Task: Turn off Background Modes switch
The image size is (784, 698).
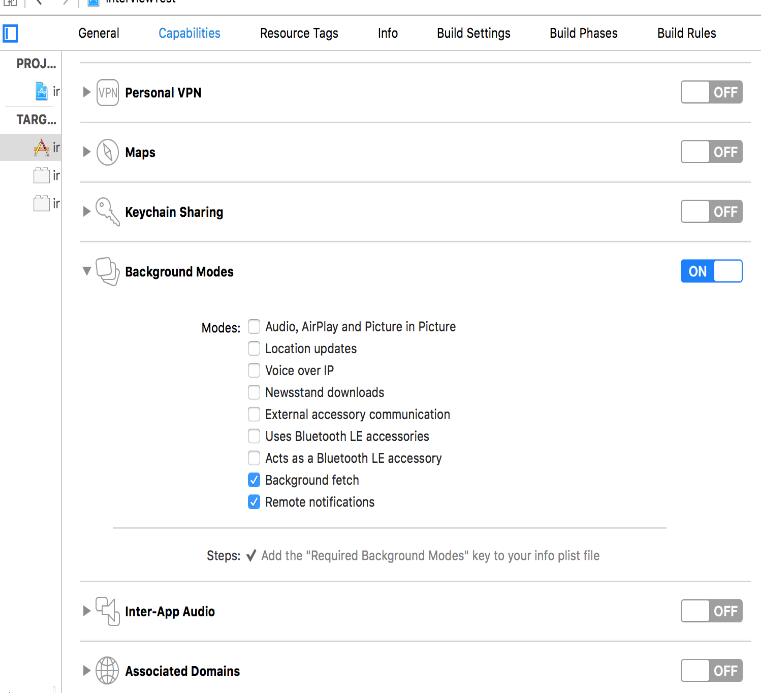Action: coord(711,271)
